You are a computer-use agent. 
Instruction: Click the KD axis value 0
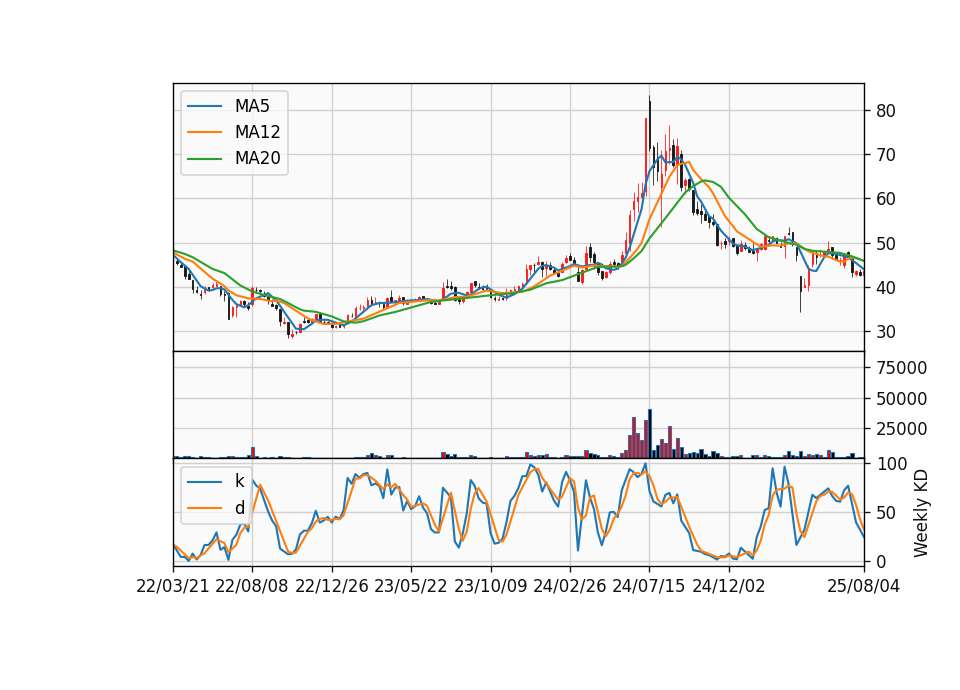[x=881, y=561]
